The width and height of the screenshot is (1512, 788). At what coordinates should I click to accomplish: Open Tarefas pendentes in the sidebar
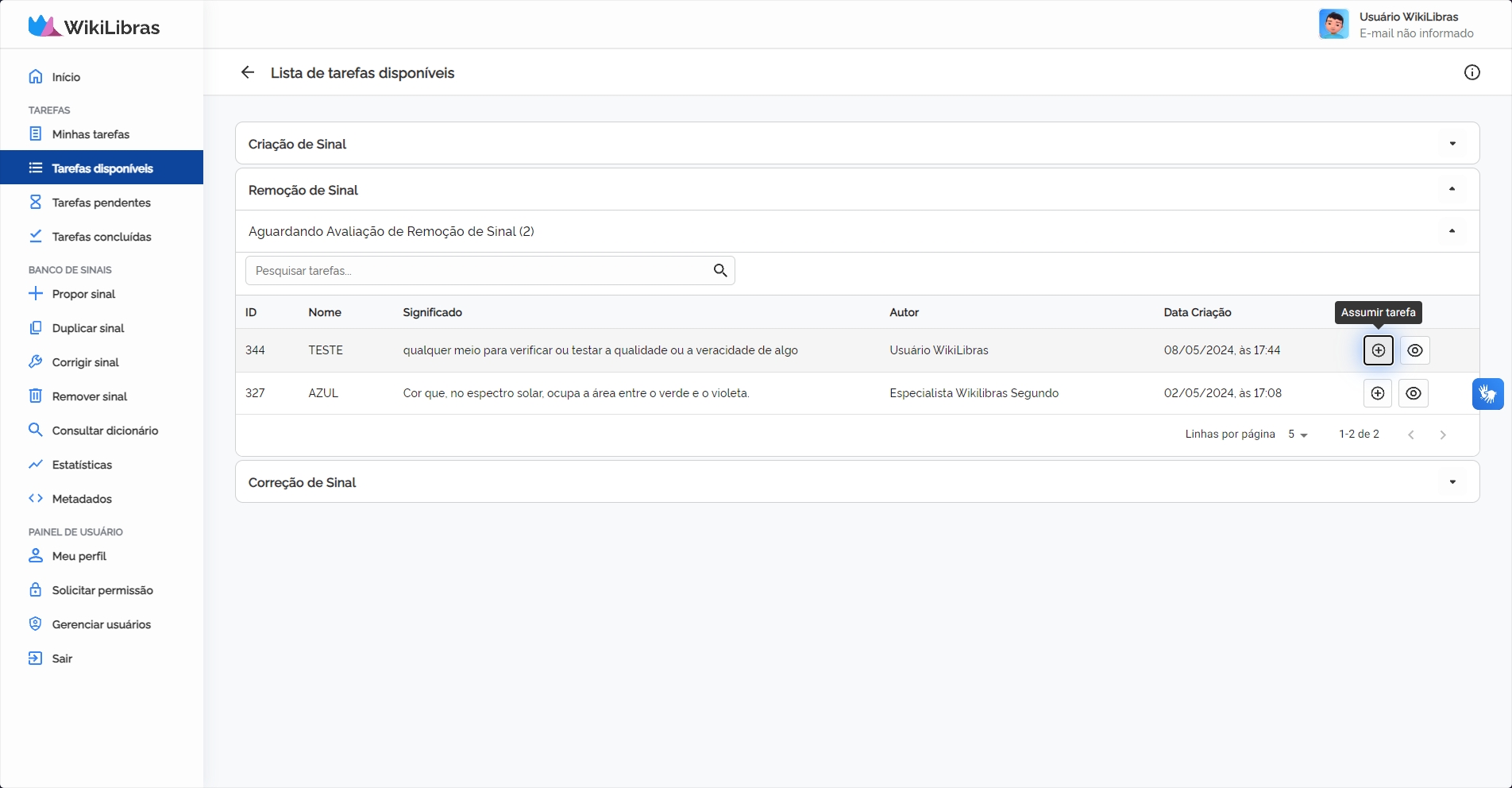coord(101,203)
